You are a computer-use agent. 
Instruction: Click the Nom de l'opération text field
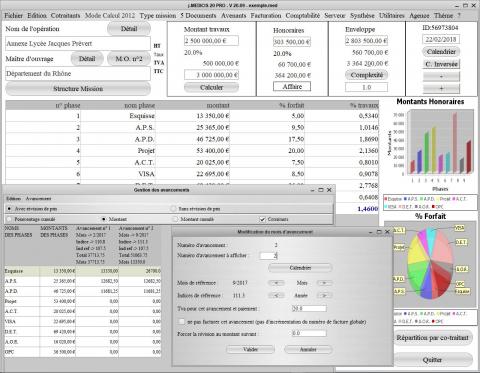[78, 44]
